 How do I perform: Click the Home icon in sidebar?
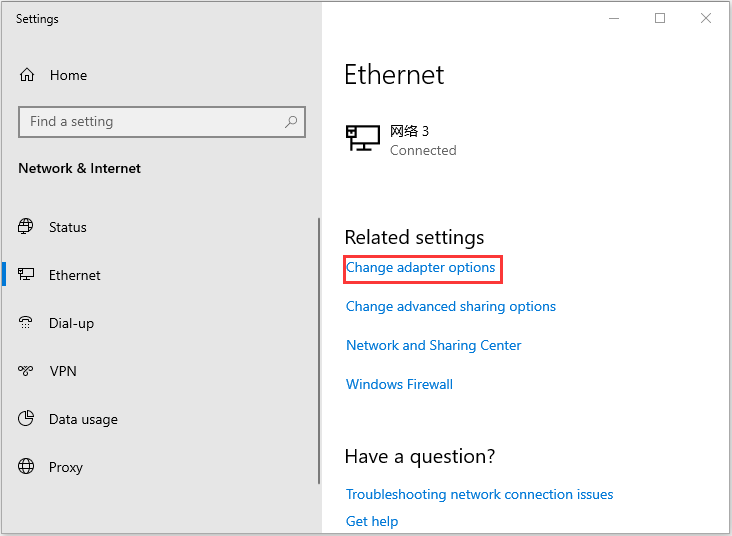27,75
